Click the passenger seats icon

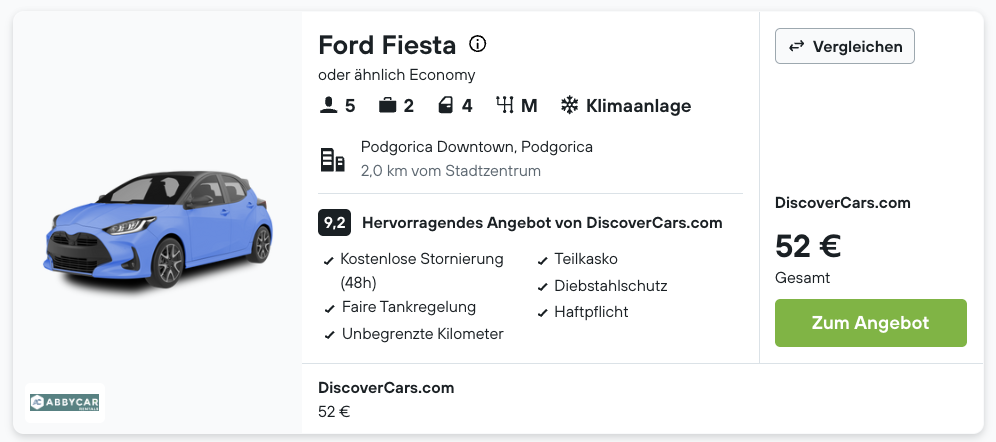pos(328,105)
